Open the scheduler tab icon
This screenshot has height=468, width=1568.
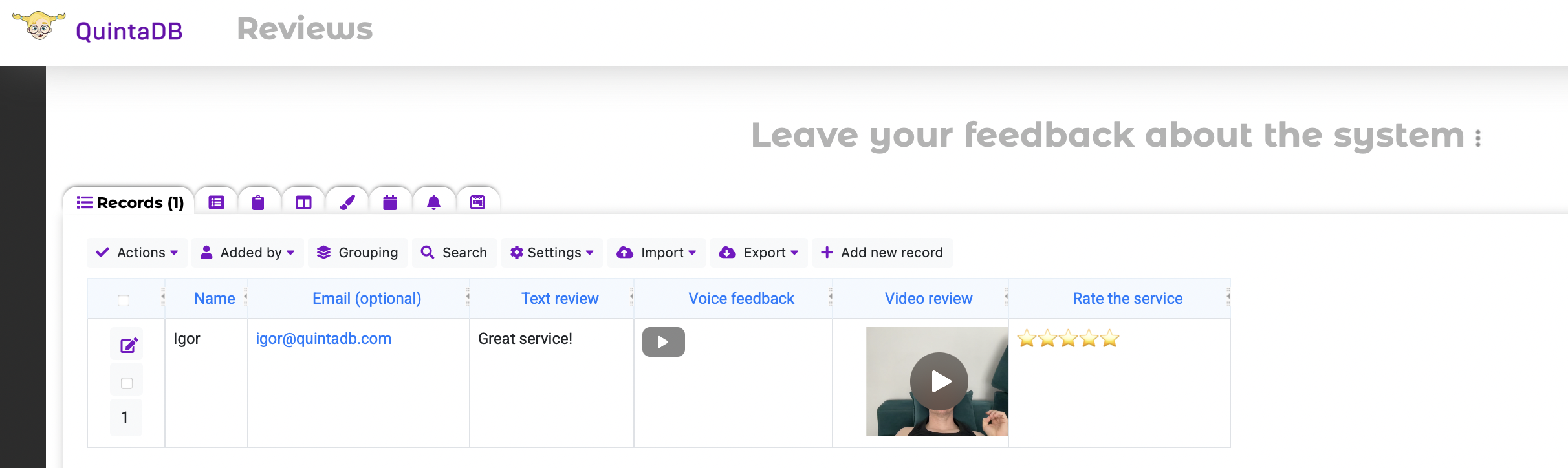coord(477,202)
